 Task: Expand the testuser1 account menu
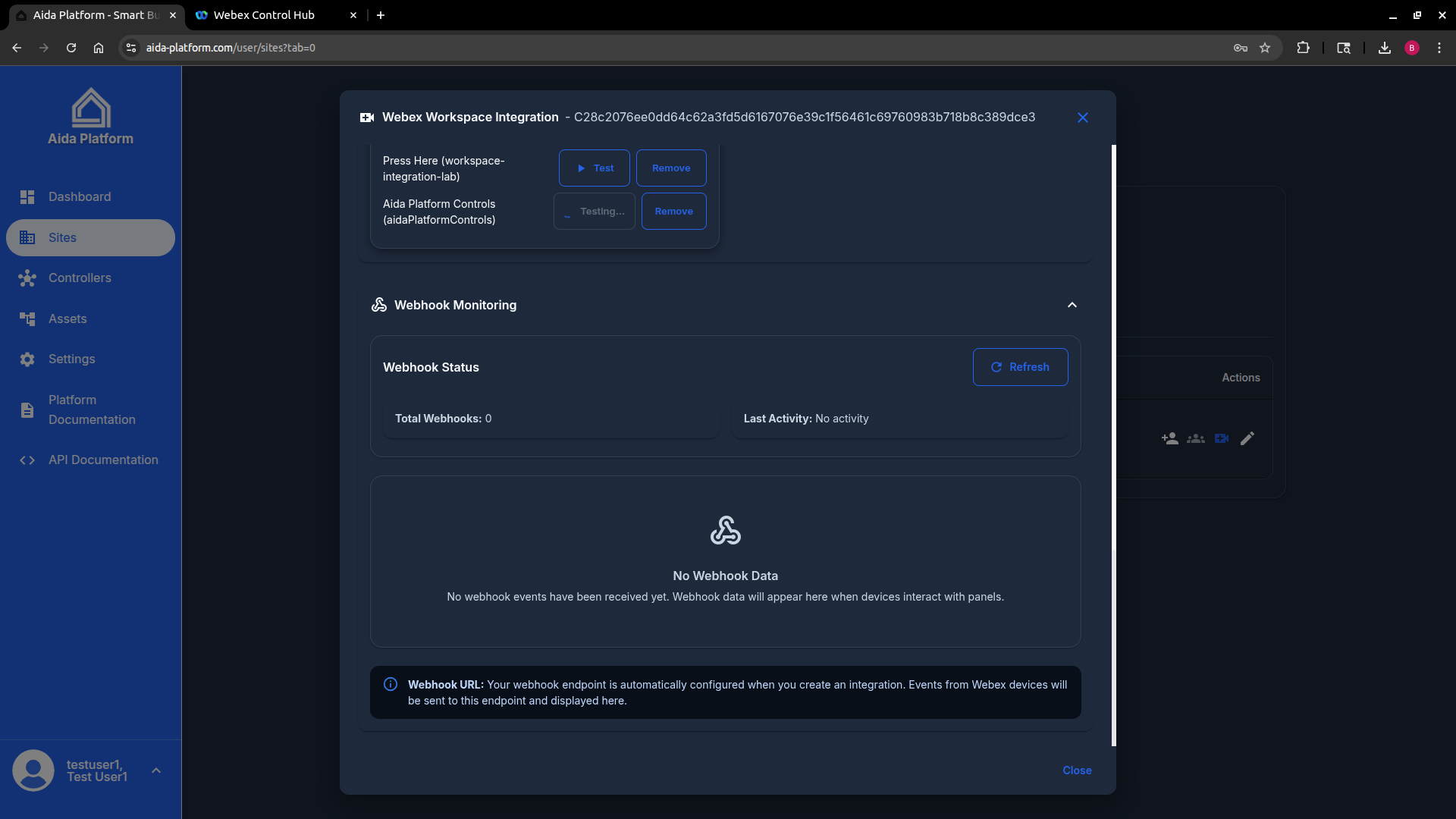pos(156,770)
